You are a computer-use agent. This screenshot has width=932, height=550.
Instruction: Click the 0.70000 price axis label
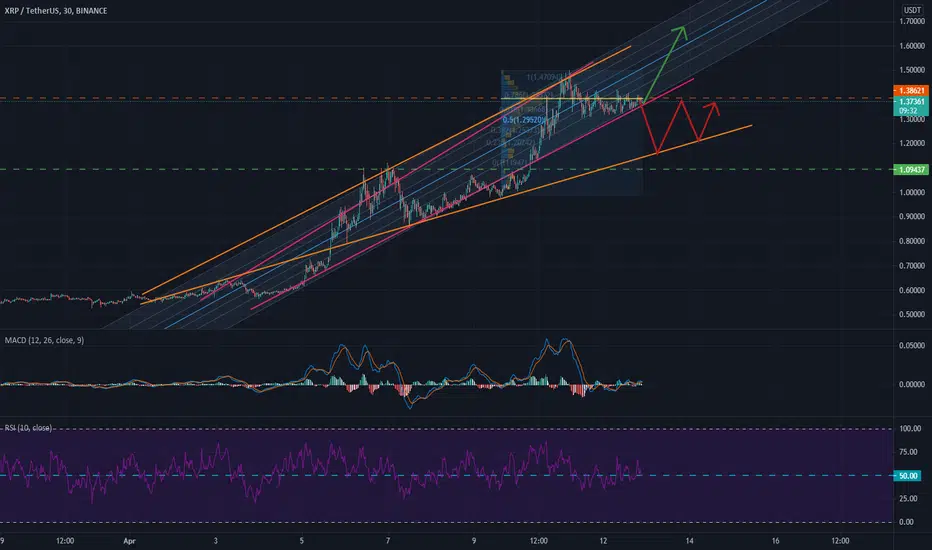click(912, 266)
